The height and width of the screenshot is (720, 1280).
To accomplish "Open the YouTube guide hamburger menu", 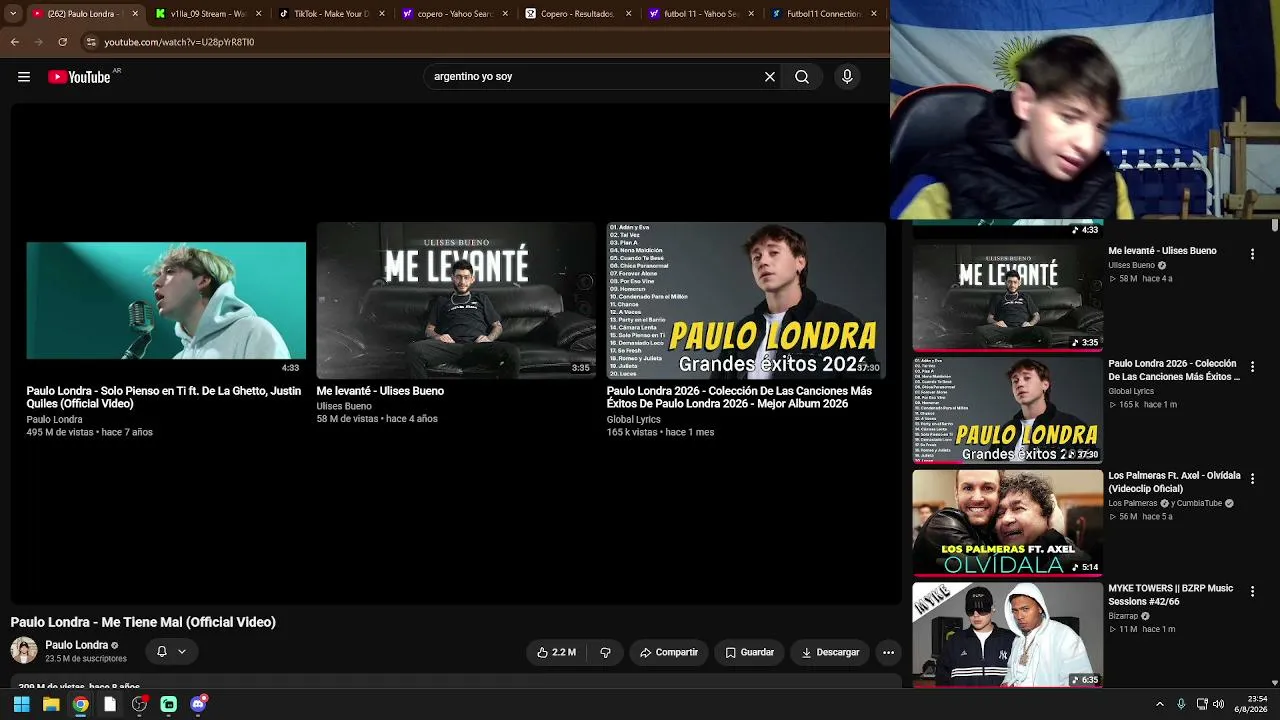I will pyautogui.click(x=24, y=77).
